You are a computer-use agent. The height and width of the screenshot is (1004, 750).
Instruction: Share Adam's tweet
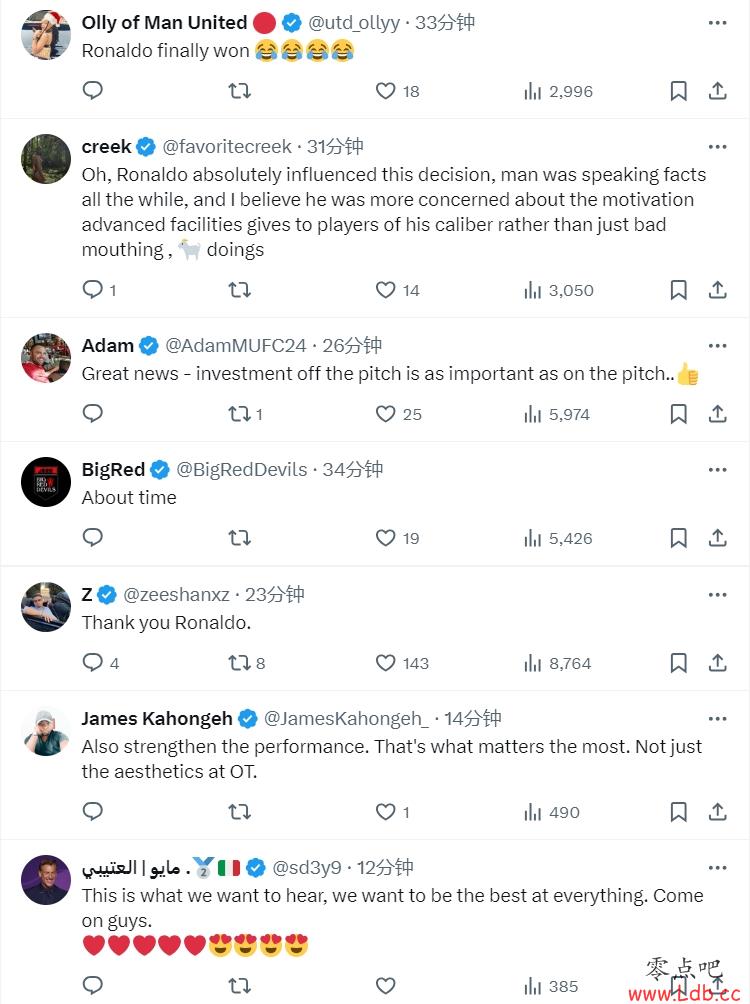[x=717, y=414]
